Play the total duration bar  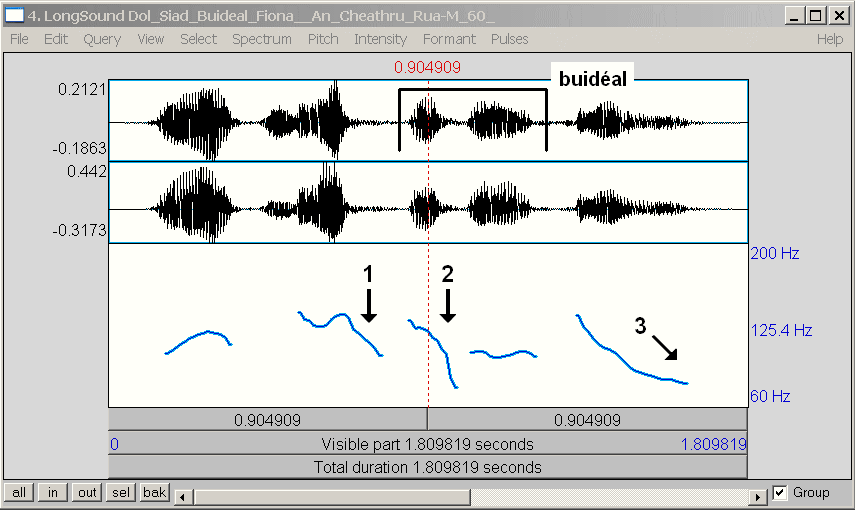point(427,467)
